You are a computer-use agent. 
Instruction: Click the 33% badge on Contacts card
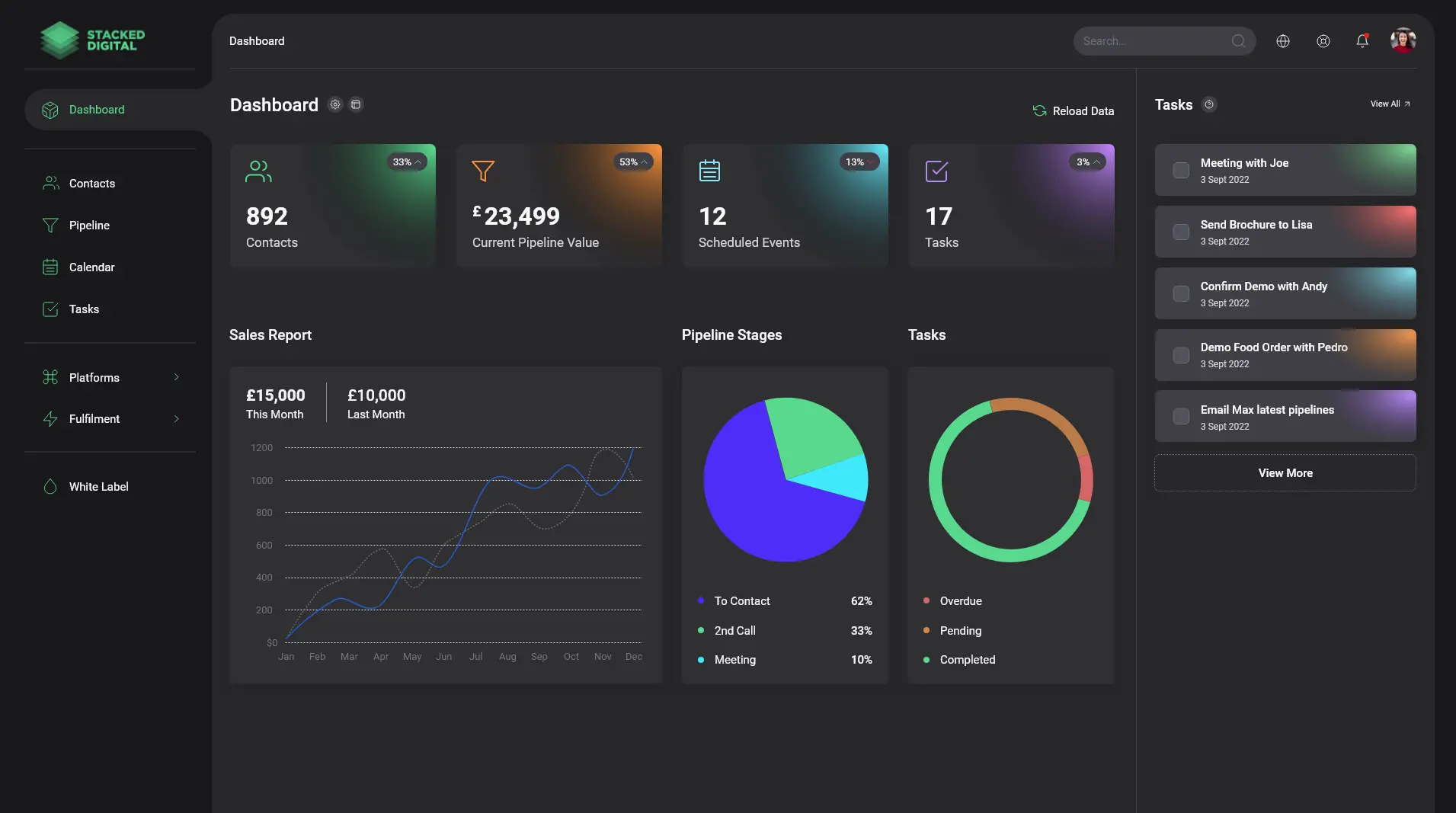click(x=407, y=162)
